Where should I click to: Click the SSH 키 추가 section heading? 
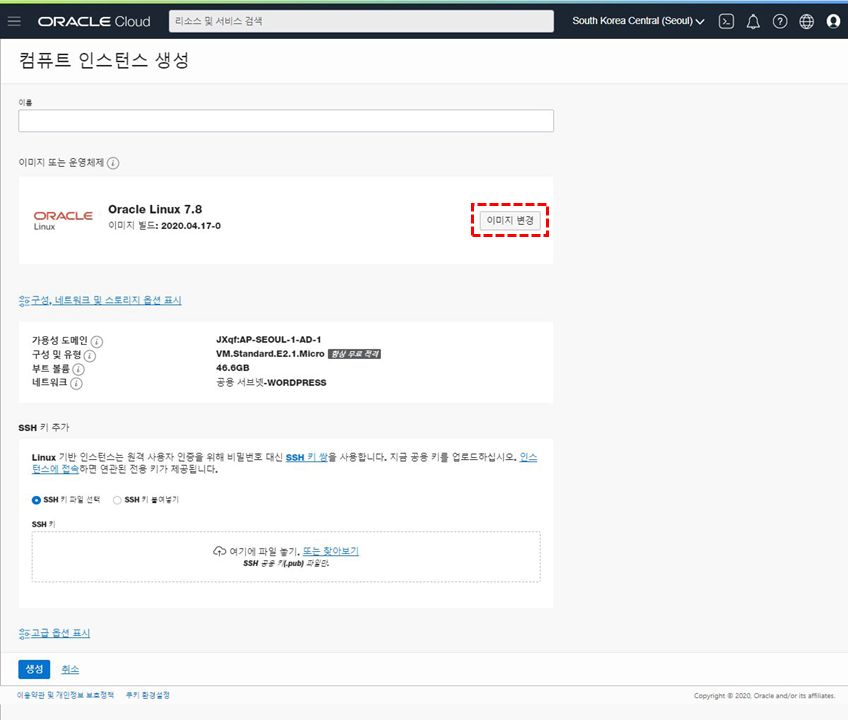coord(44,427)
